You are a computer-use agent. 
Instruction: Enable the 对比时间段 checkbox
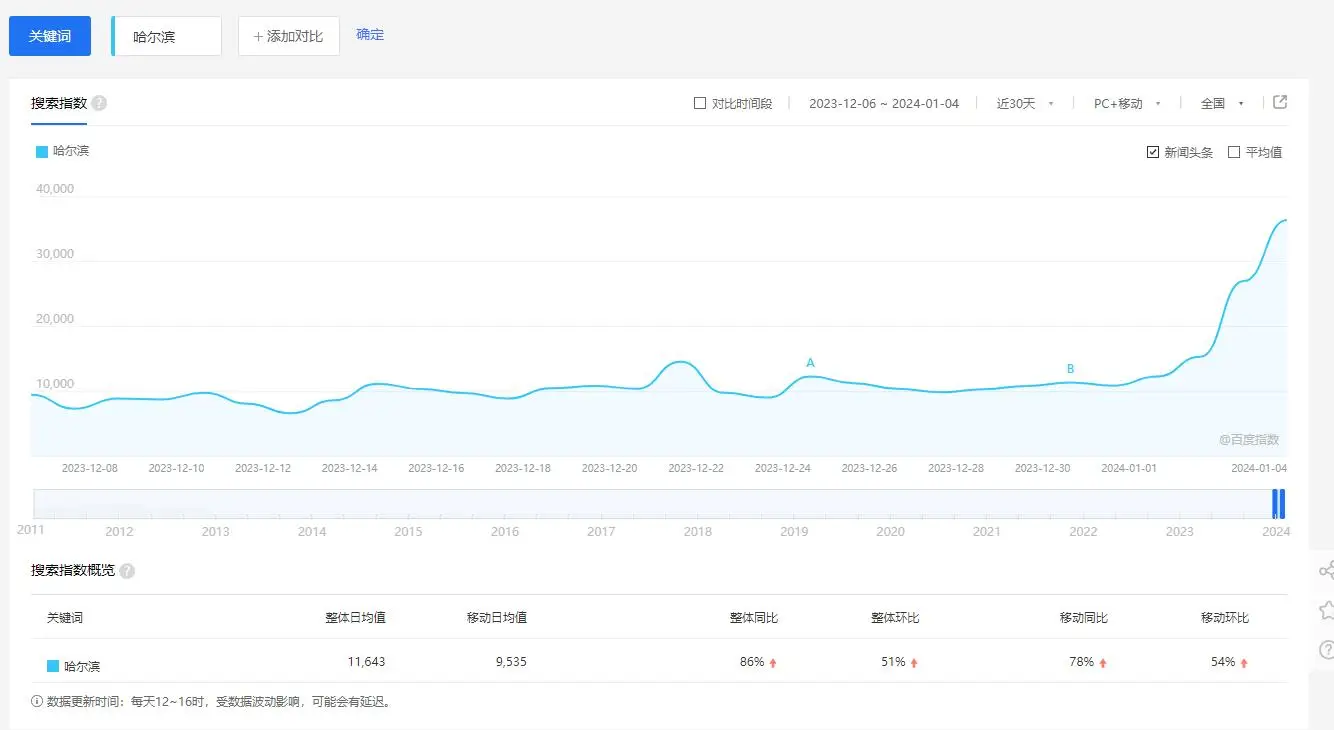(x=700, y=104)
